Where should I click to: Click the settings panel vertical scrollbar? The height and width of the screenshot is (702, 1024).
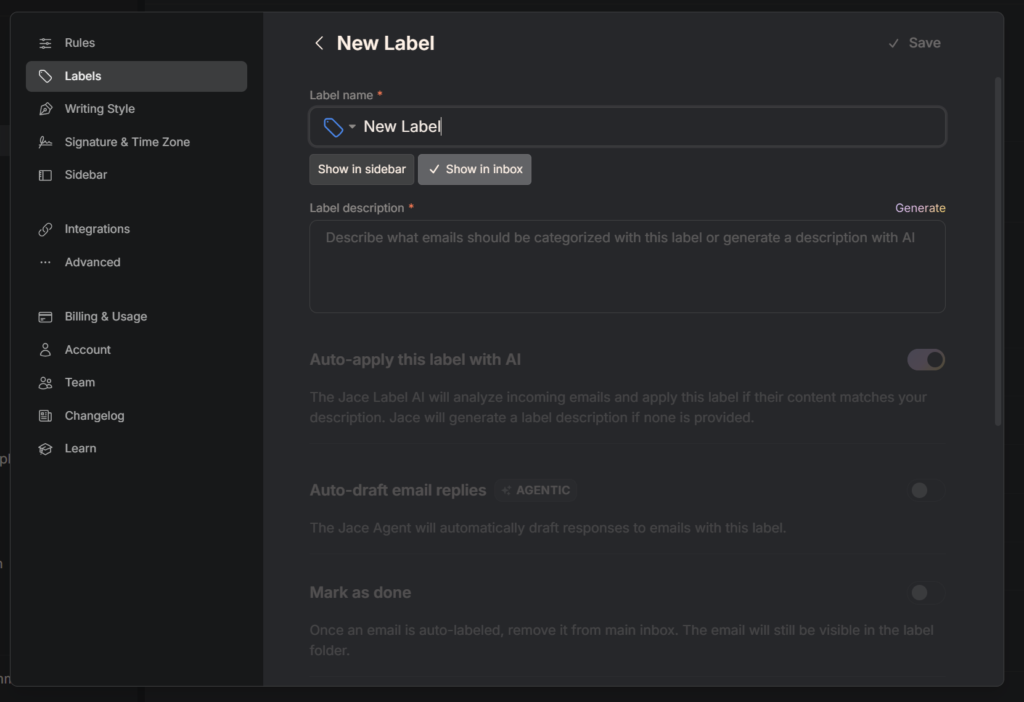point(997,250)
